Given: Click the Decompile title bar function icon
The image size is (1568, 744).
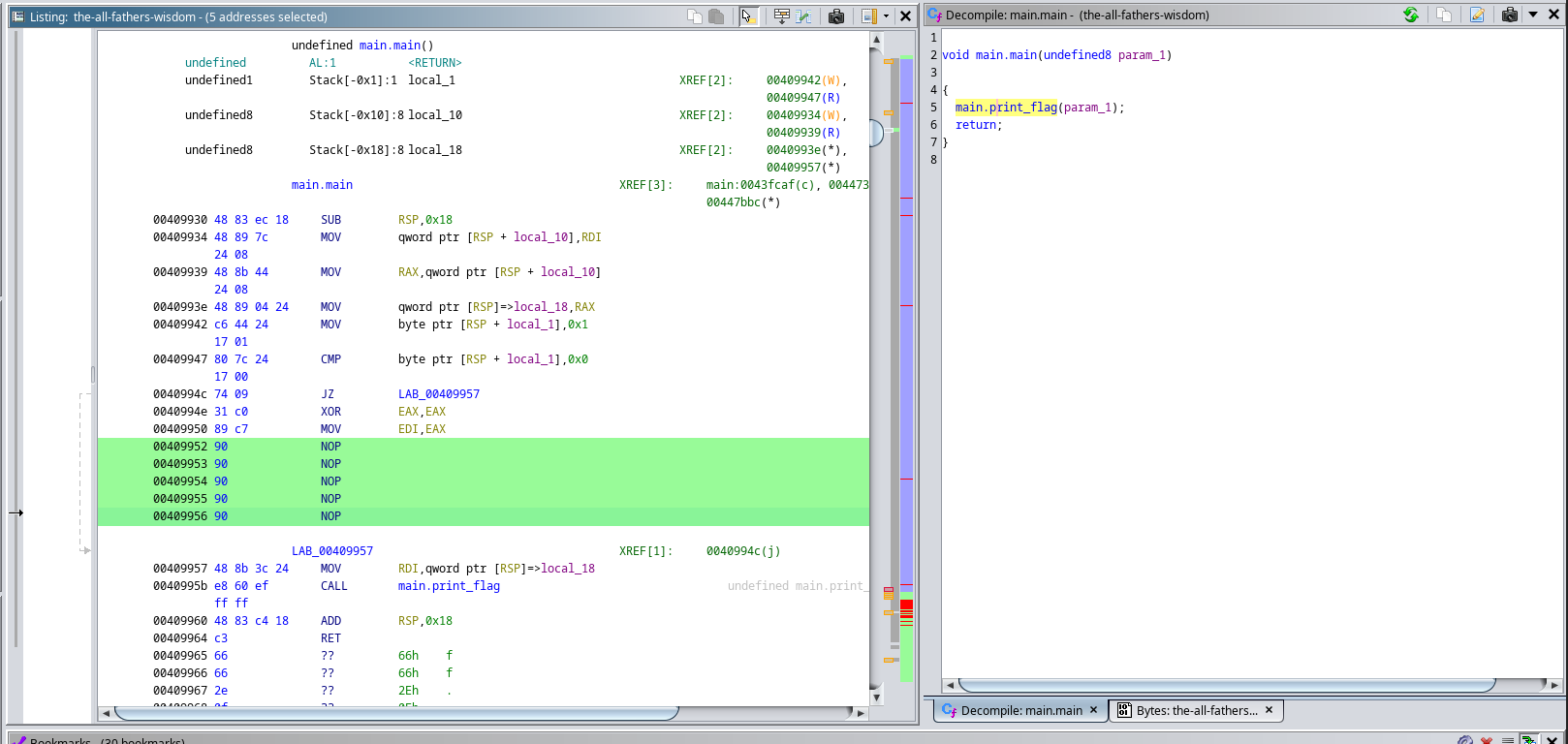Looking at the screenshot, I should (934, 15).
